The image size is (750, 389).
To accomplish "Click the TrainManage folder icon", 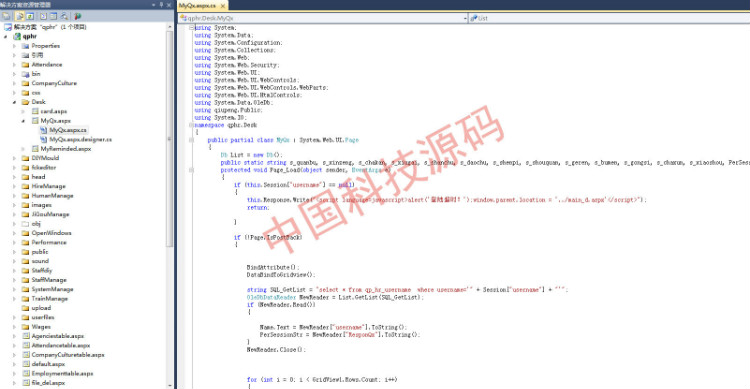I will 25,299.
